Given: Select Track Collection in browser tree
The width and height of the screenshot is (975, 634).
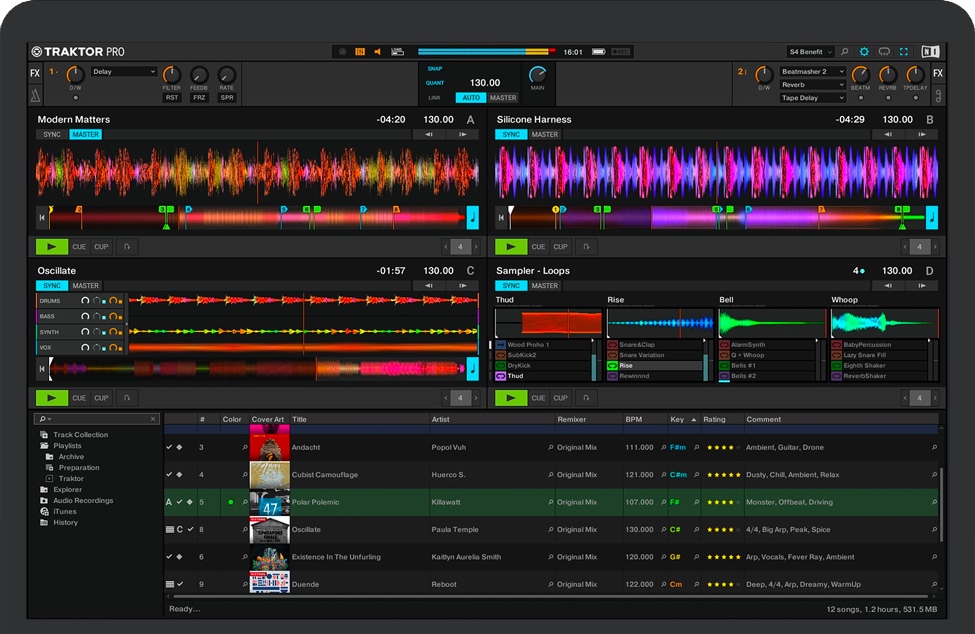Looking at the screenshot, I should click(x=80, y=435).
